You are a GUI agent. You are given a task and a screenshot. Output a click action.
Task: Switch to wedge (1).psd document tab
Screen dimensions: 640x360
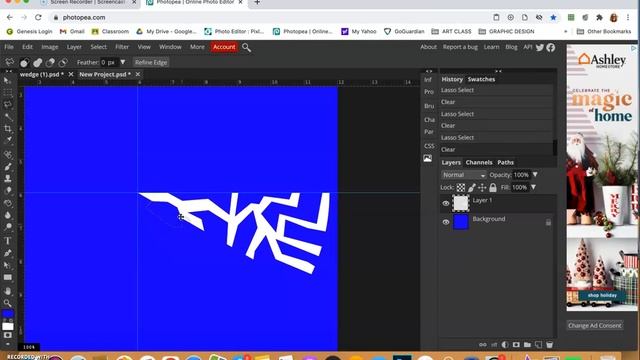[42, 74]
